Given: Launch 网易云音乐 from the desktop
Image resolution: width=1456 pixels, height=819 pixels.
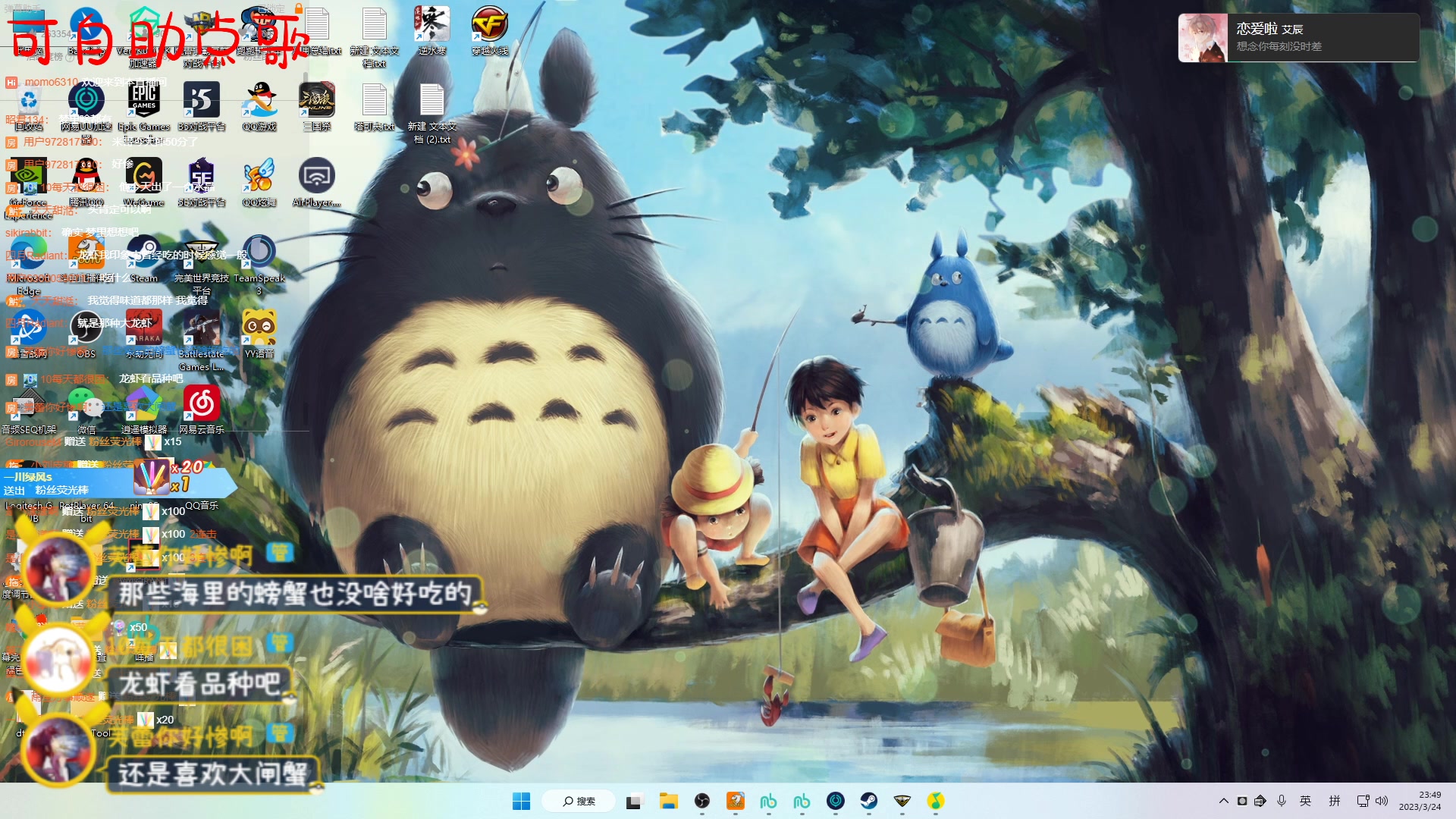Looking at the screenshot, I should pyautogui.click(x=202, y=409).
